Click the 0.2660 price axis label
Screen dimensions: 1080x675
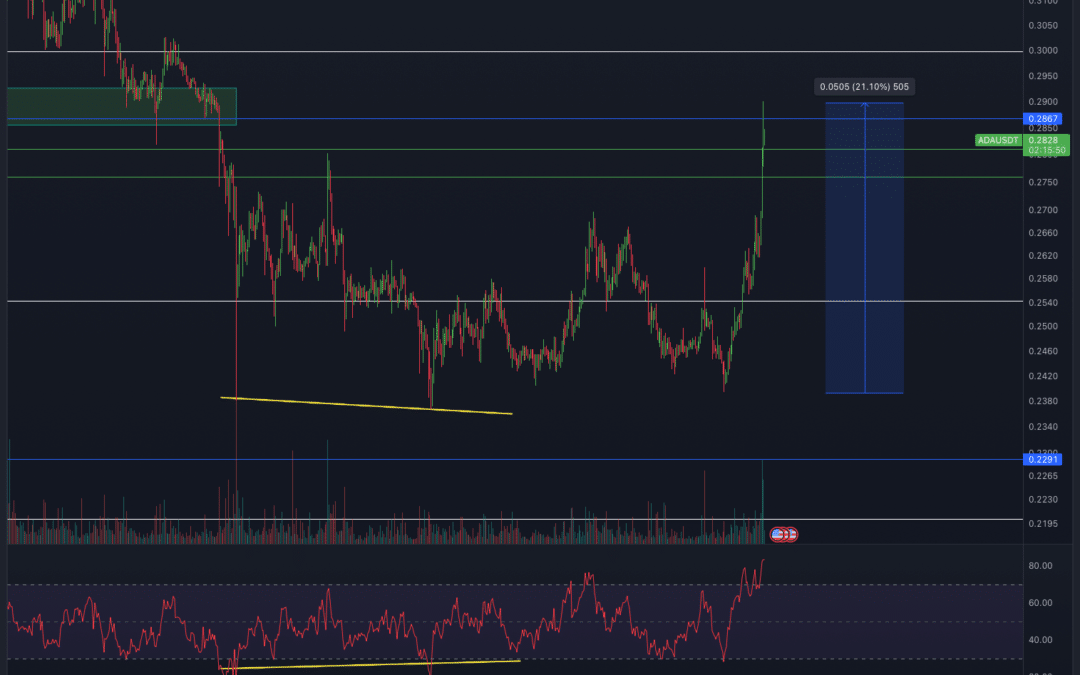[1043, 233]
